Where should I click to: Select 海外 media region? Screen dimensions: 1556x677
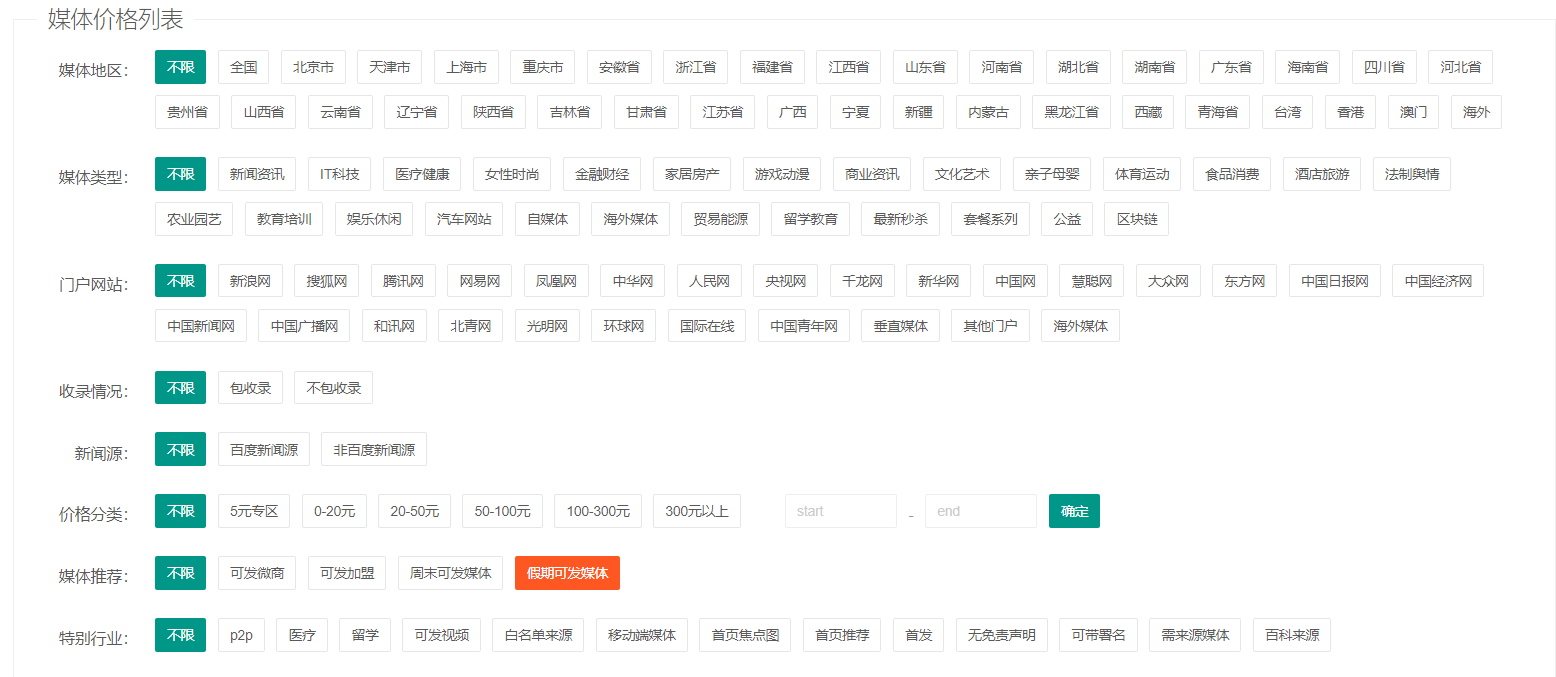tap(1476, 112)
